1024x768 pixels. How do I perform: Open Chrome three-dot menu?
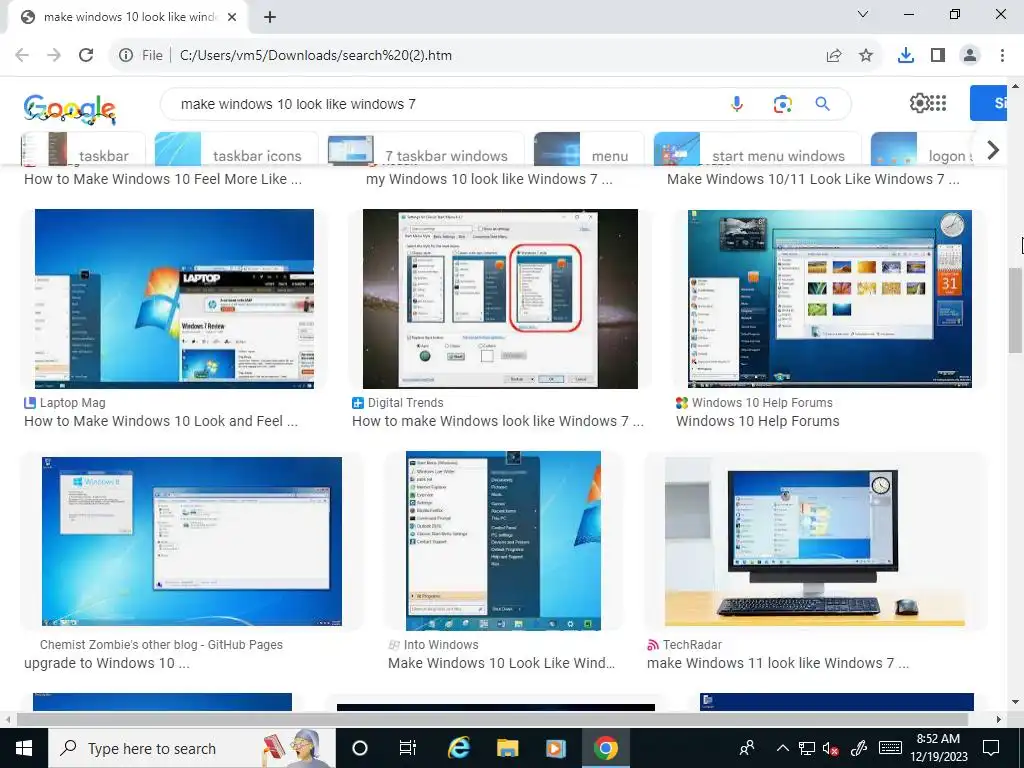click(1002, 55)
